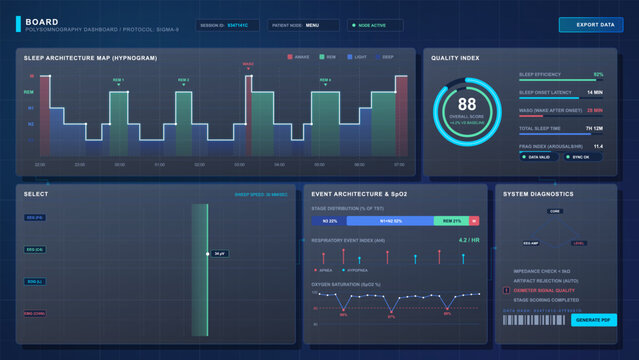
Task: Click the CORE diagnostics node
Action: point(555,211)
